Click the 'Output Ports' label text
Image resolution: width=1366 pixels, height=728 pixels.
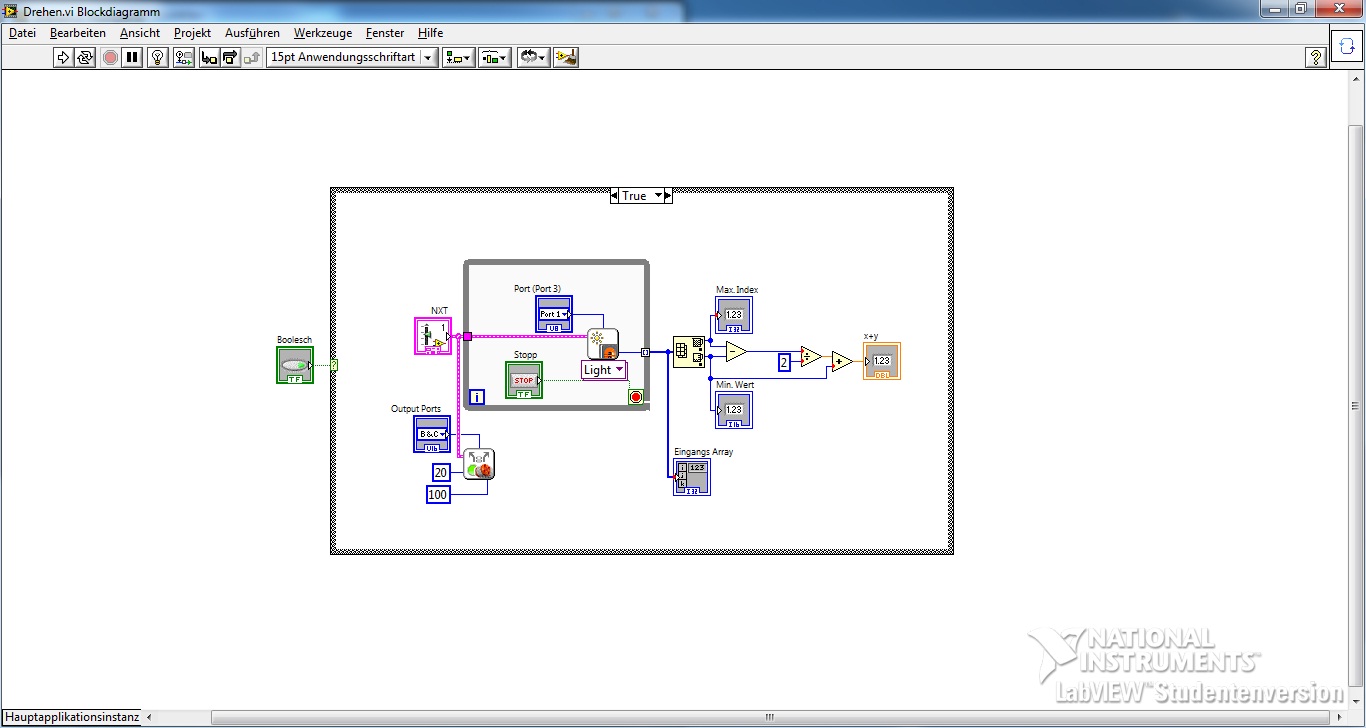(x=416, y=409)
